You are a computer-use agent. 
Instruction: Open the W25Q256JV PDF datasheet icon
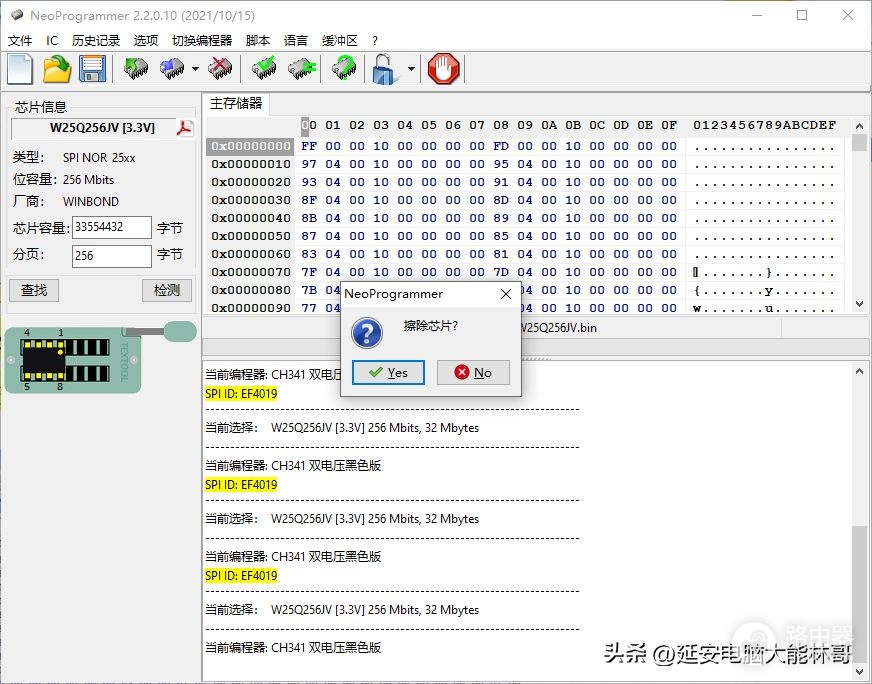tap(185, 128)
